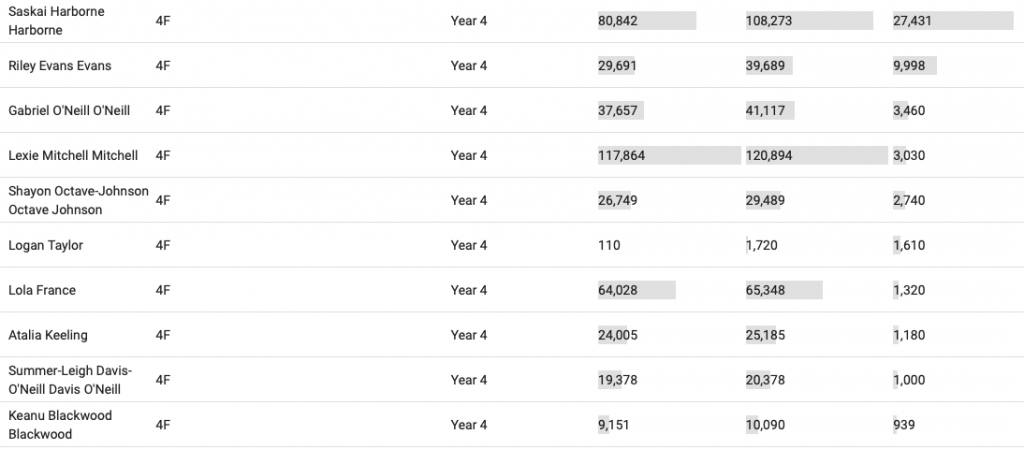Click 4F class in Atalia Keeling row

163,335
